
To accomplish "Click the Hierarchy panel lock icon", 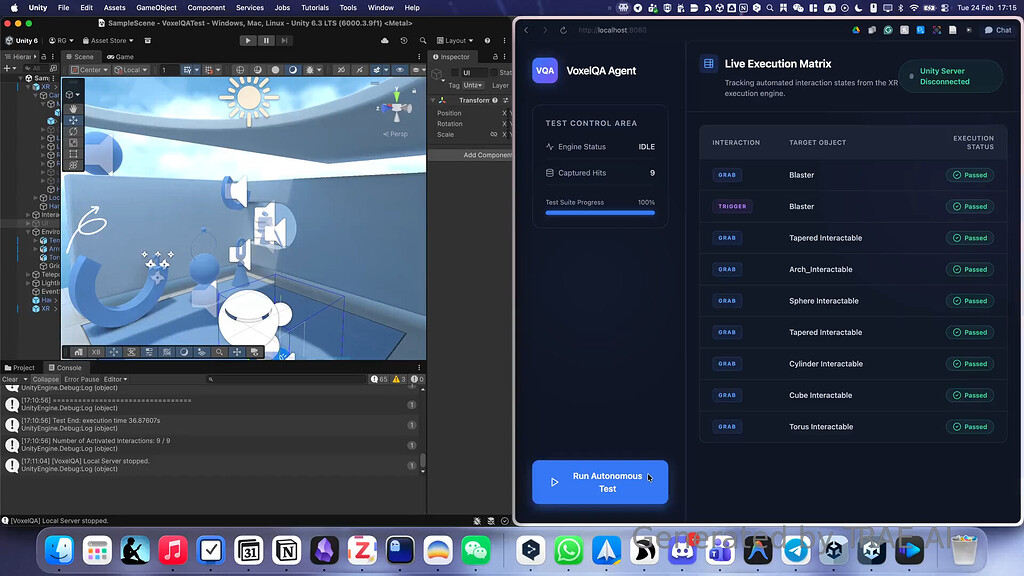I will click(x=44, y=57).
